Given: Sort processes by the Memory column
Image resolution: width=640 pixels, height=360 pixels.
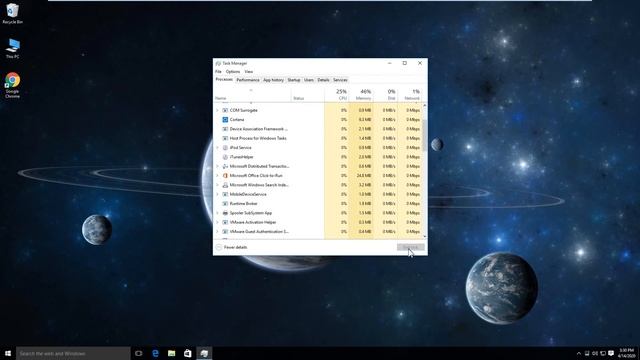Looking at the screenshot, I should (361, 95).
